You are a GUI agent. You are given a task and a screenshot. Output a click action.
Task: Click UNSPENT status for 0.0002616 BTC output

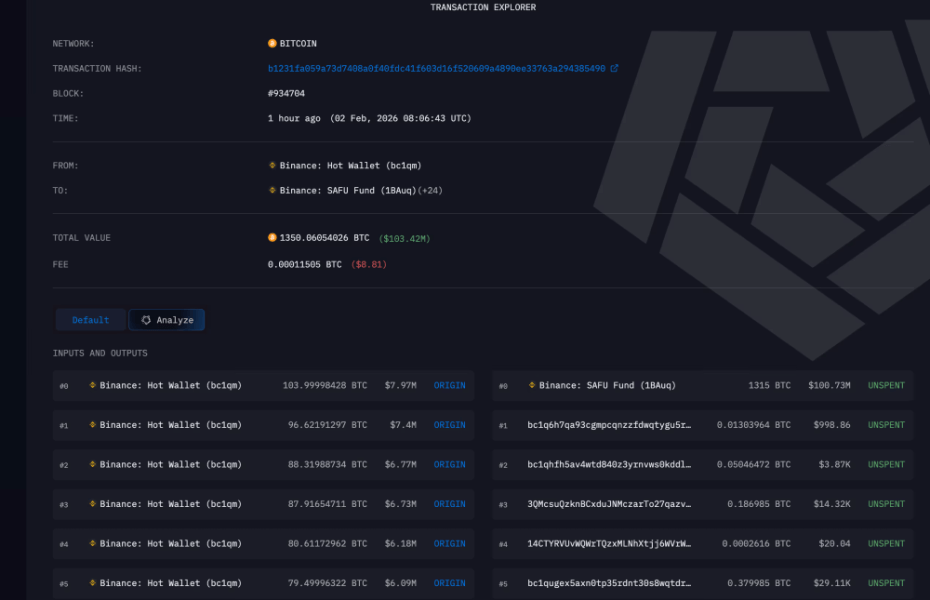(886, 544)
